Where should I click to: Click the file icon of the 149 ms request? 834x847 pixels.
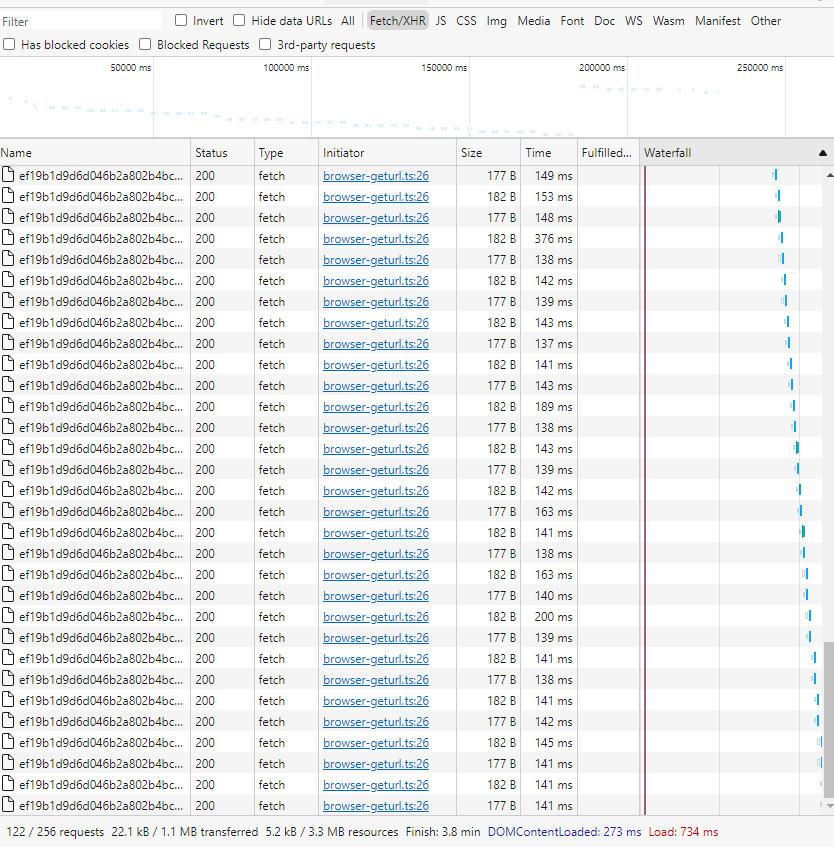[8, 174]
